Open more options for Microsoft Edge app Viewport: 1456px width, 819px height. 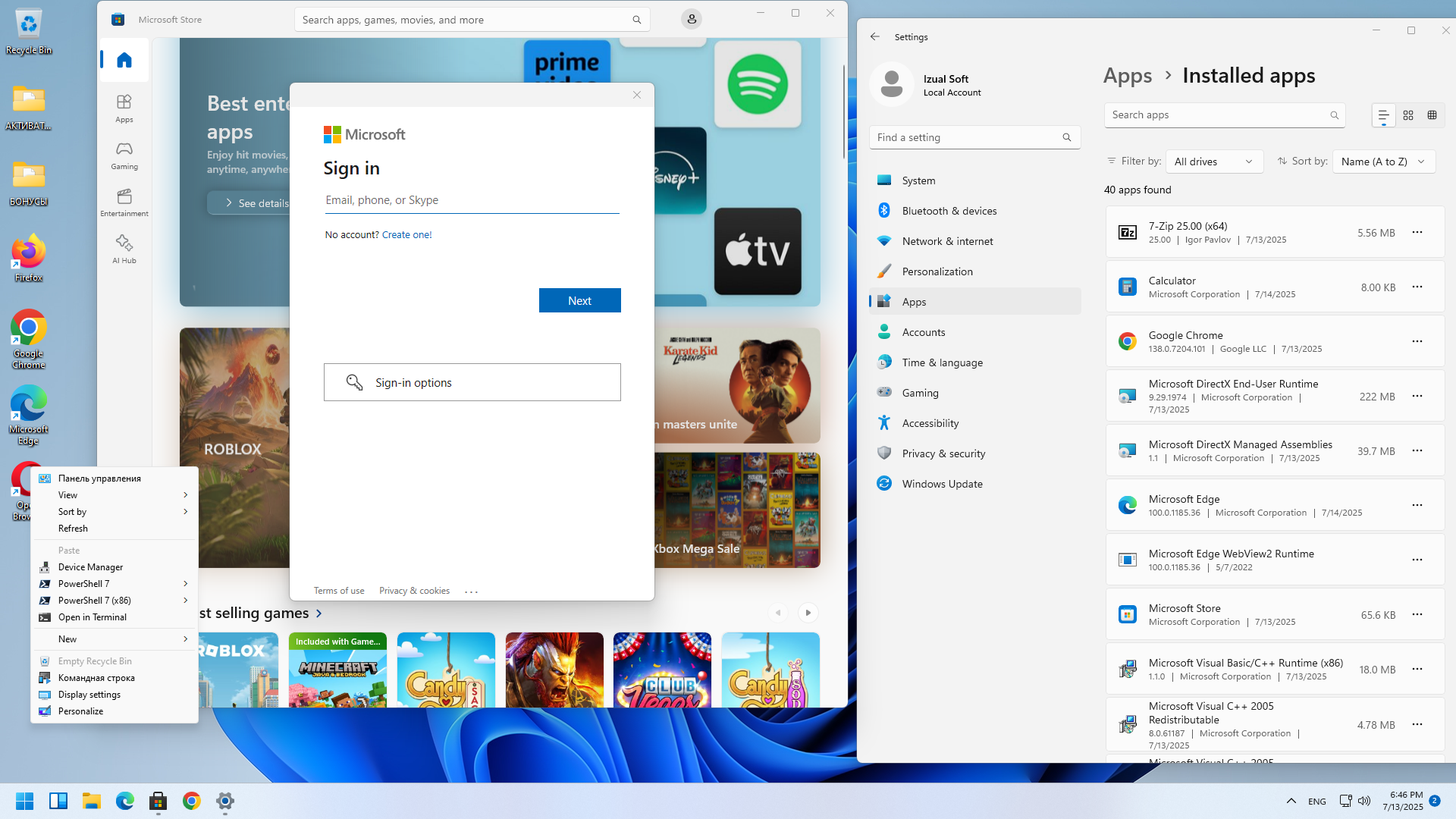1417,505
